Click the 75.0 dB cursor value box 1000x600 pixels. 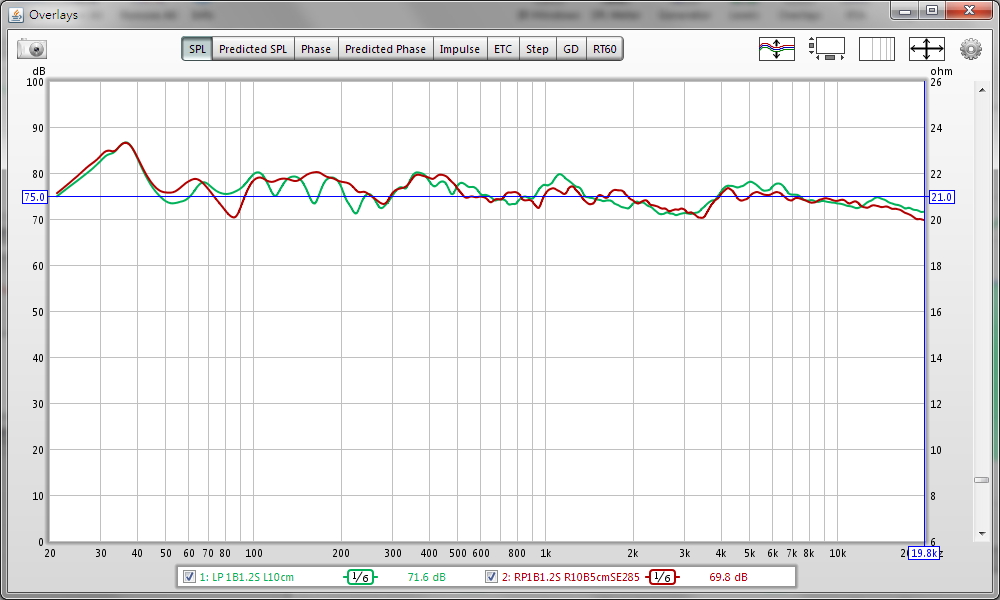click(x=34, y=197)
